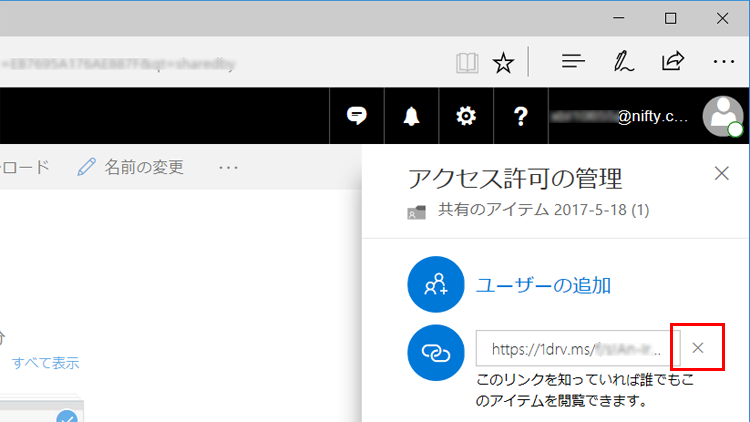Click the すべて表示 link
This screenshot has width=750, height=422.
[45, 363]
